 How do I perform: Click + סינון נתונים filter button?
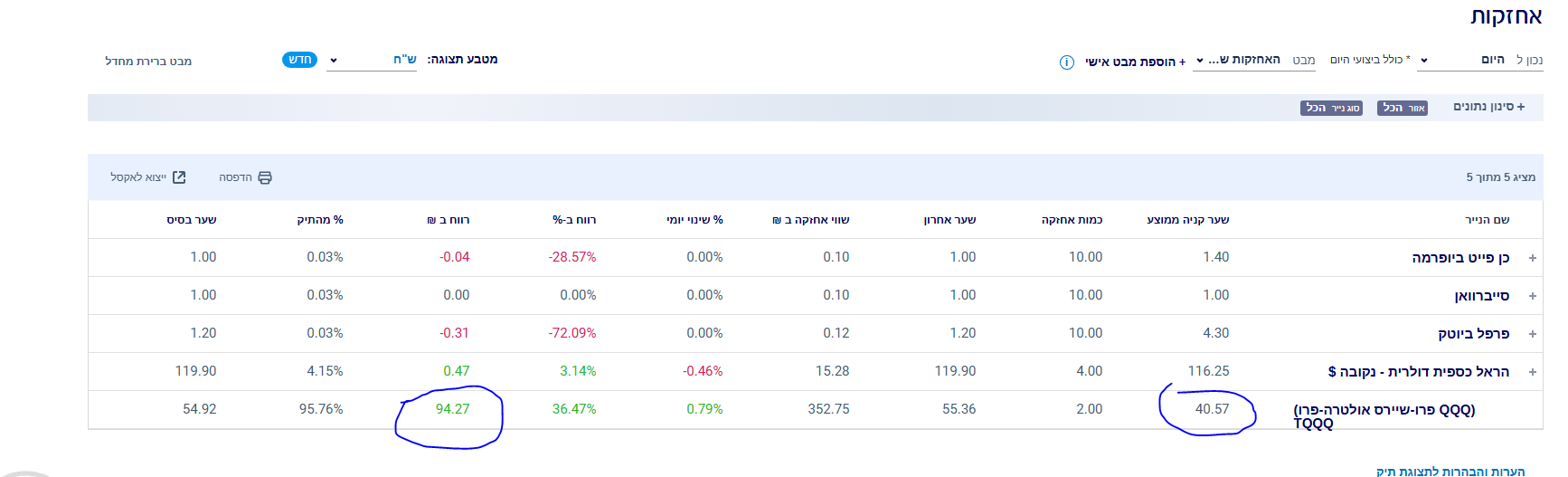(x=1489, y=107)
